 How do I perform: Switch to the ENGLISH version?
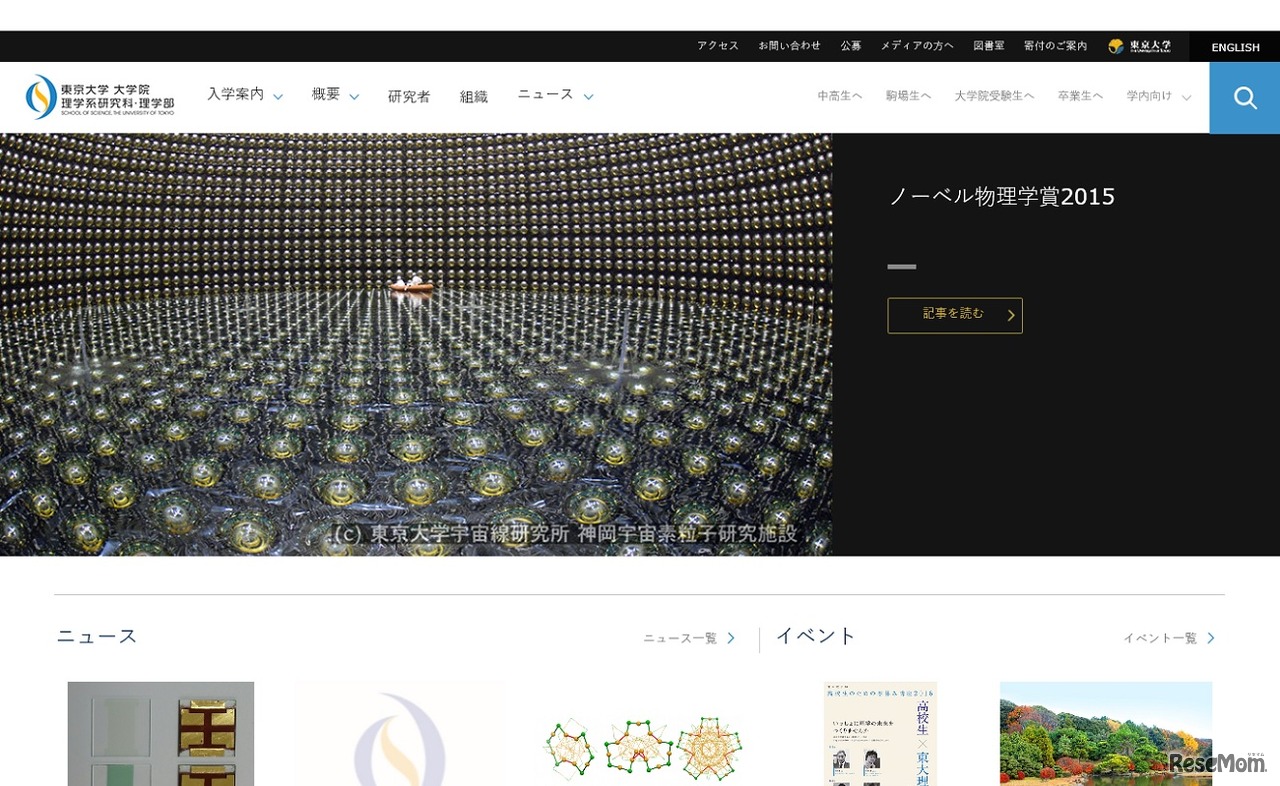point(1234,47)
